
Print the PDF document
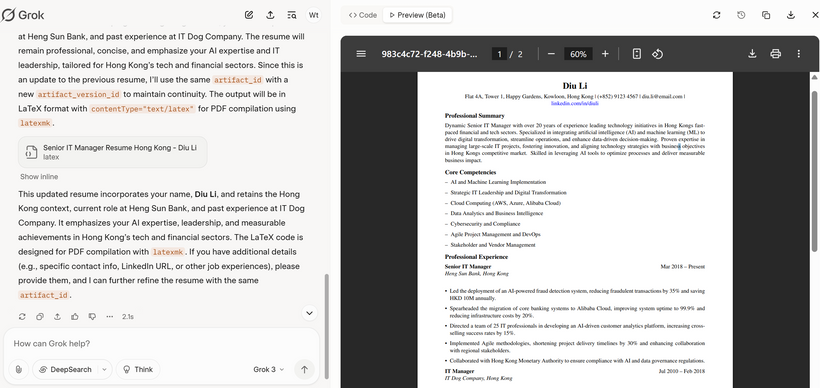click(776, 54)
